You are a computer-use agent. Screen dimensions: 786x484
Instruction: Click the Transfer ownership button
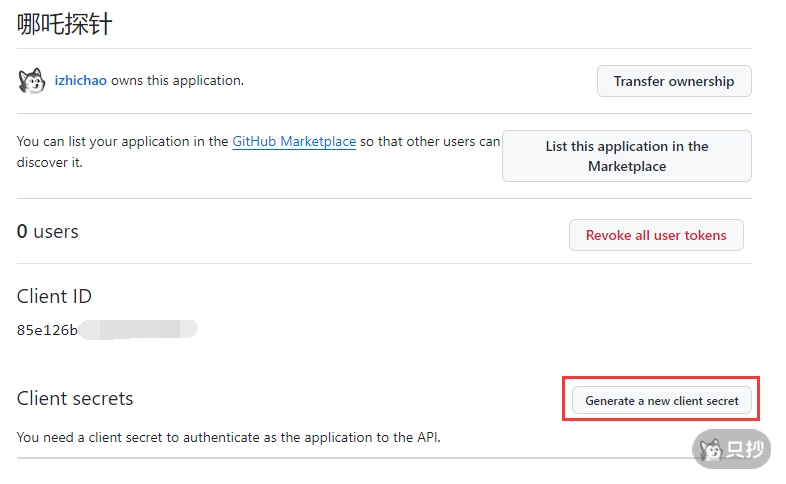(x=674, y=81)
